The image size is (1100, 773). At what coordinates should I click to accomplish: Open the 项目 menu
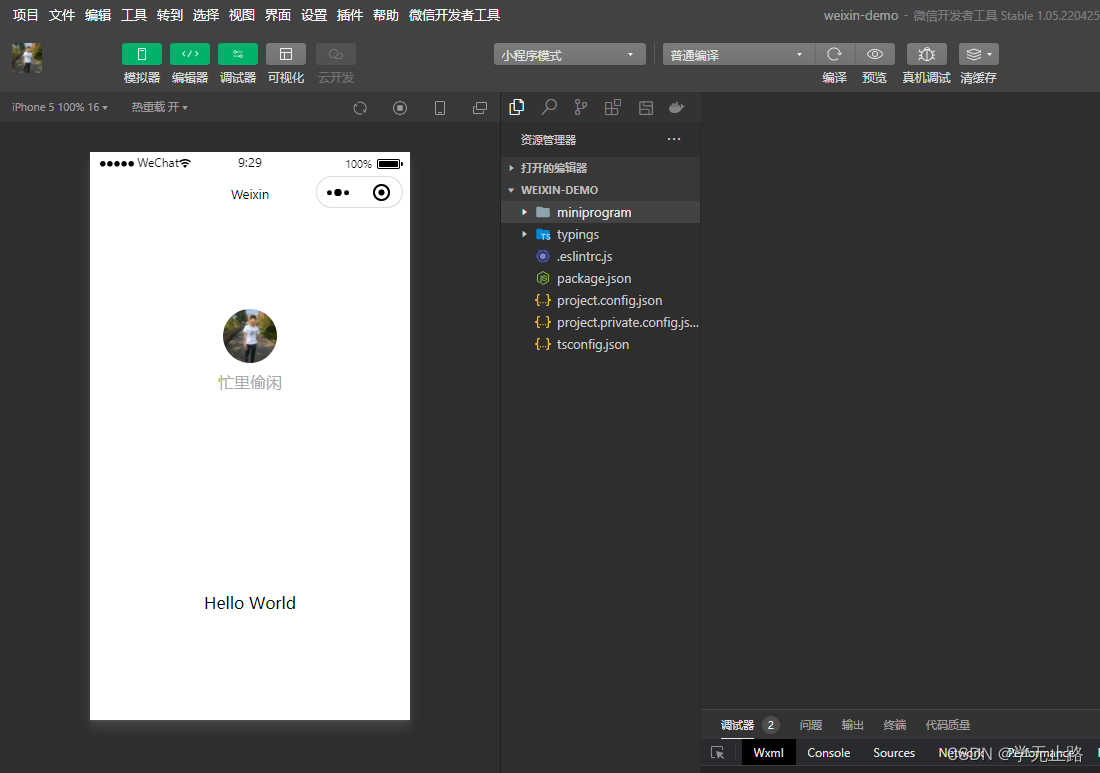tap(26, 15)
